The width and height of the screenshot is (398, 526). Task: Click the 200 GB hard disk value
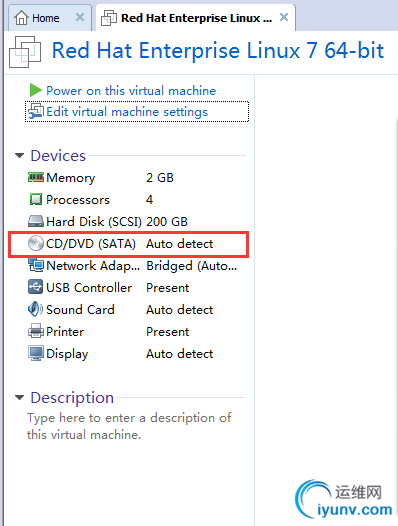point(167,222)
